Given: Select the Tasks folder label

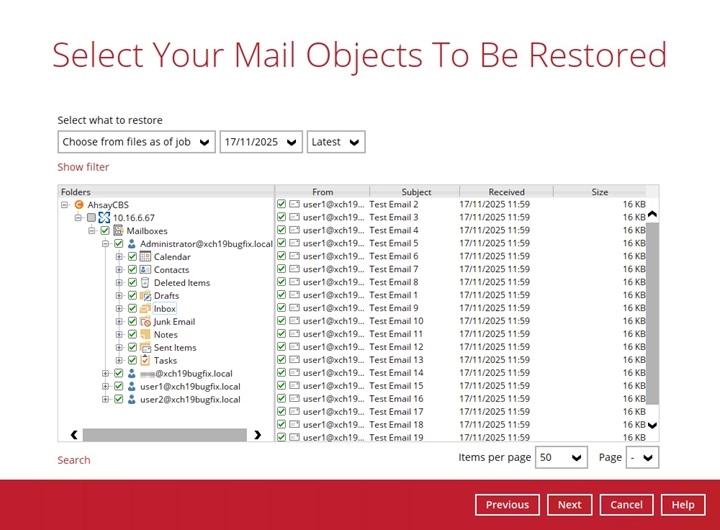Looking at the screenshot, I should pos(165,360).
